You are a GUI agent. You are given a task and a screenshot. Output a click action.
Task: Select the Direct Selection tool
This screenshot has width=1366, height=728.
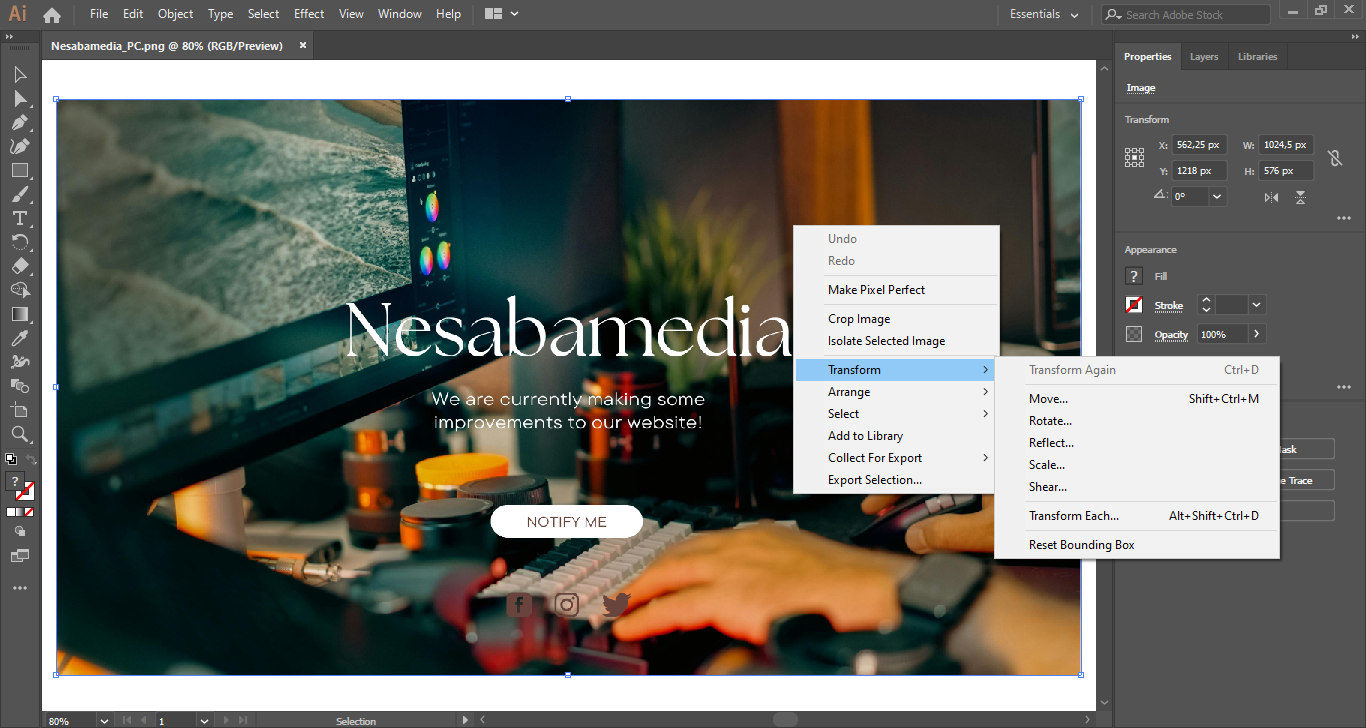pos(20,99)
